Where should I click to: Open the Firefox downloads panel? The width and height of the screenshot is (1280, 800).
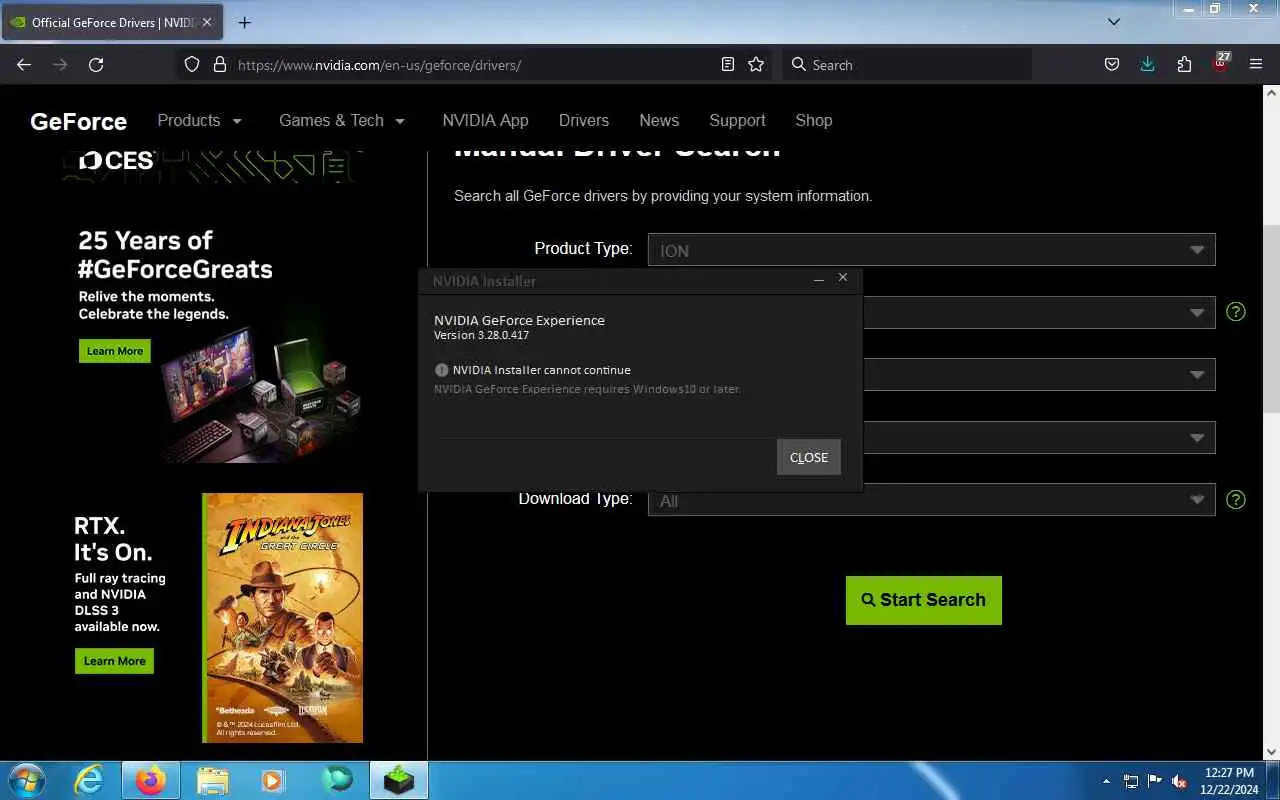[1147, 64]
